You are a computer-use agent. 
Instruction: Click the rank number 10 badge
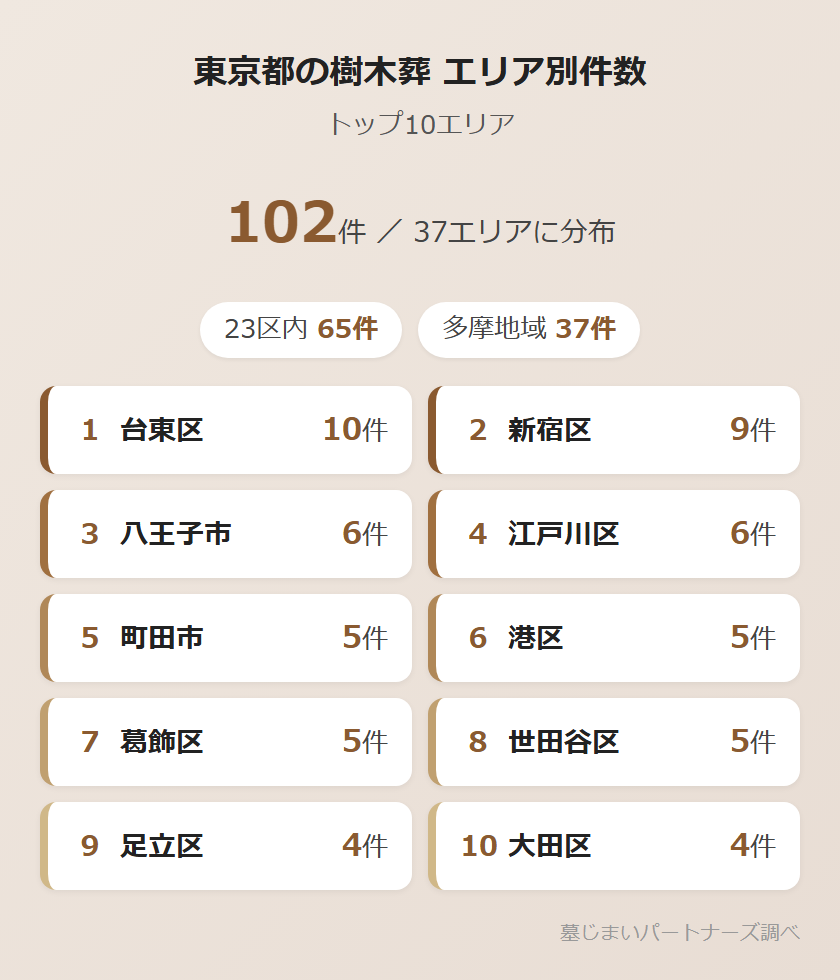[479, 846]
